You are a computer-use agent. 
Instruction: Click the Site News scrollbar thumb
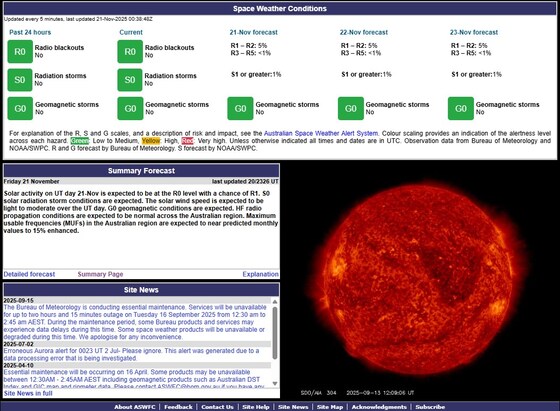coord(275,333)
